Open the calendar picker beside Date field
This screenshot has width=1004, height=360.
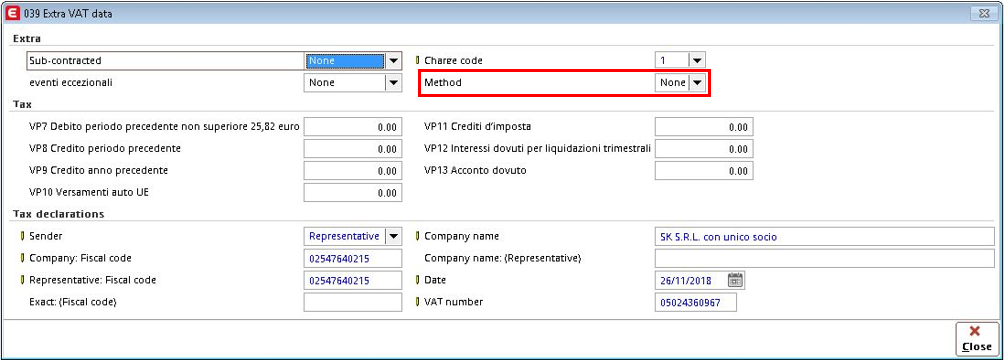[x=736, y=280]
